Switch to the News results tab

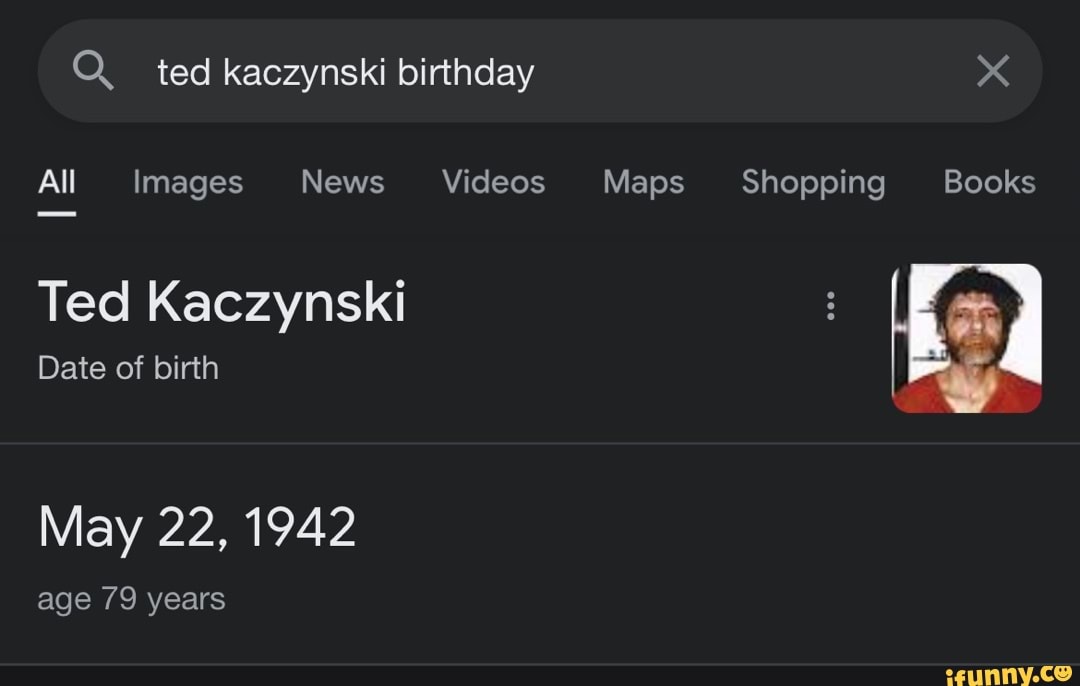342,182
